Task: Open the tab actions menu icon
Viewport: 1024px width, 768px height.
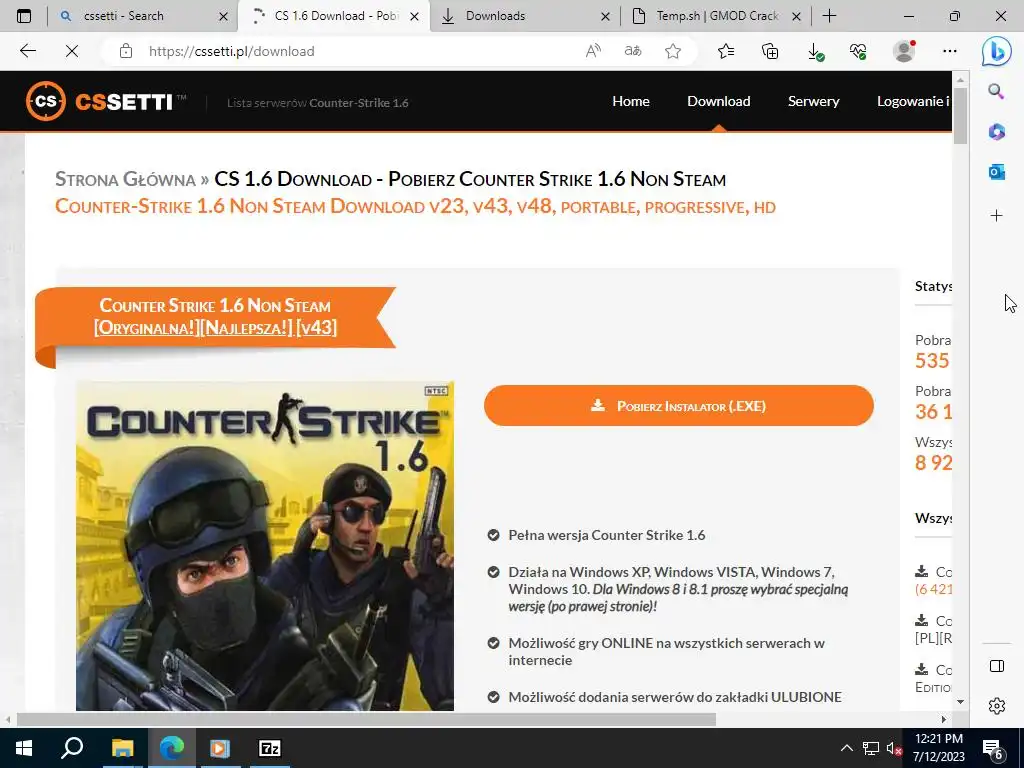Action: pos(24,16)
